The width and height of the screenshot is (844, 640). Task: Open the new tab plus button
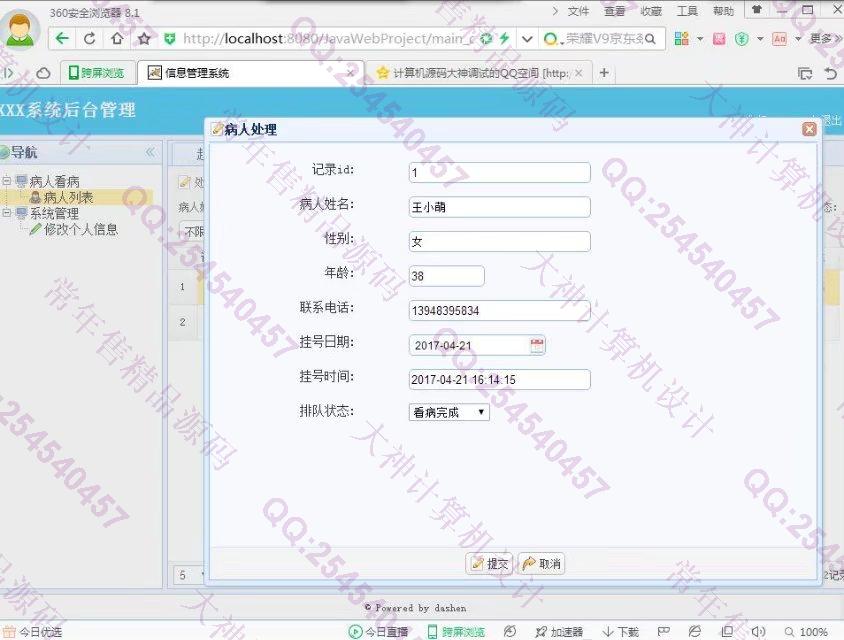coord(604,73)
